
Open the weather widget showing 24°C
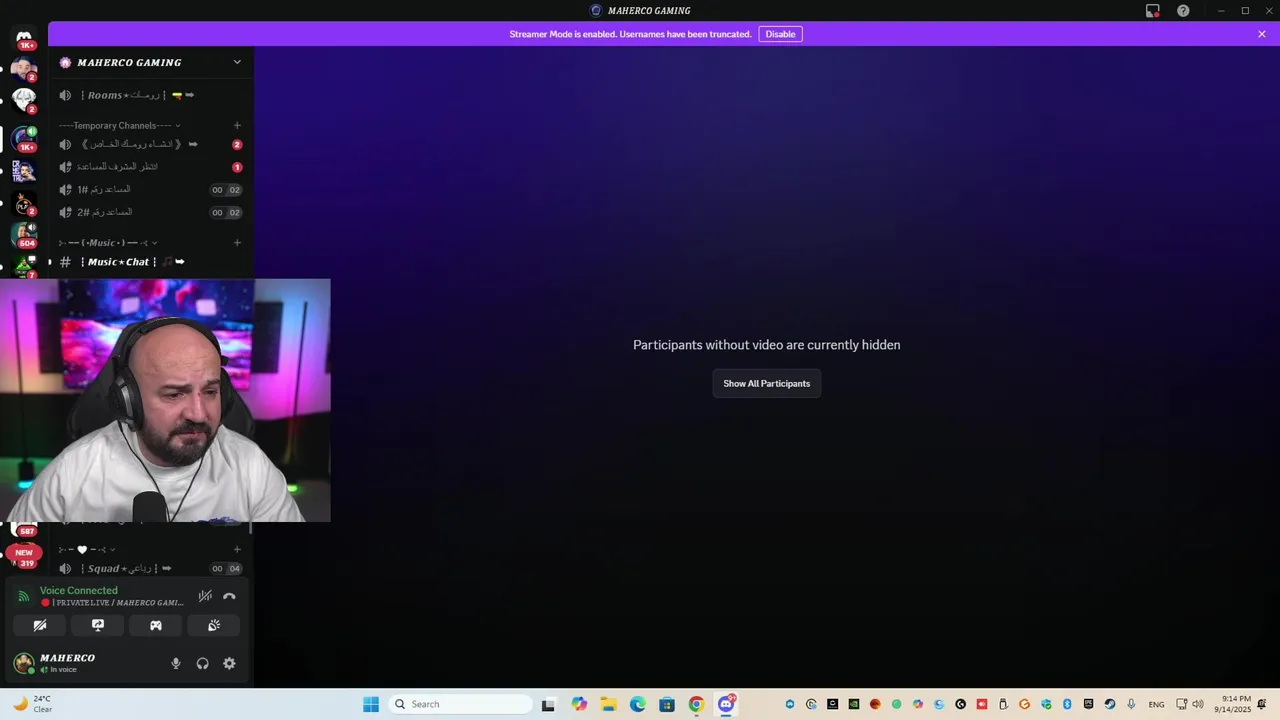coord(32,704)
